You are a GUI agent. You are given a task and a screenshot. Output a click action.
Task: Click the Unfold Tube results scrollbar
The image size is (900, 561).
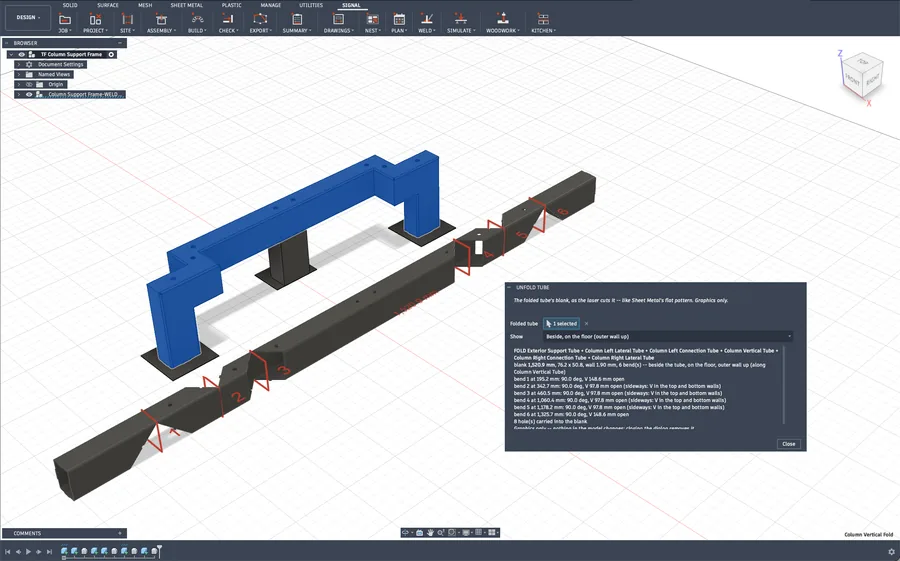[783, 385]
